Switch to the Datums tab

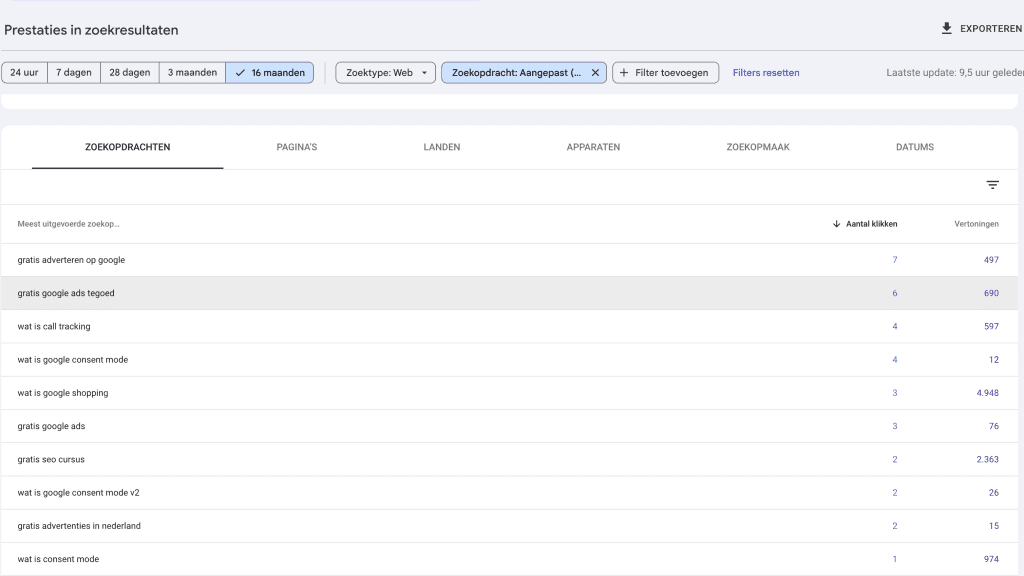click(914, 147)
